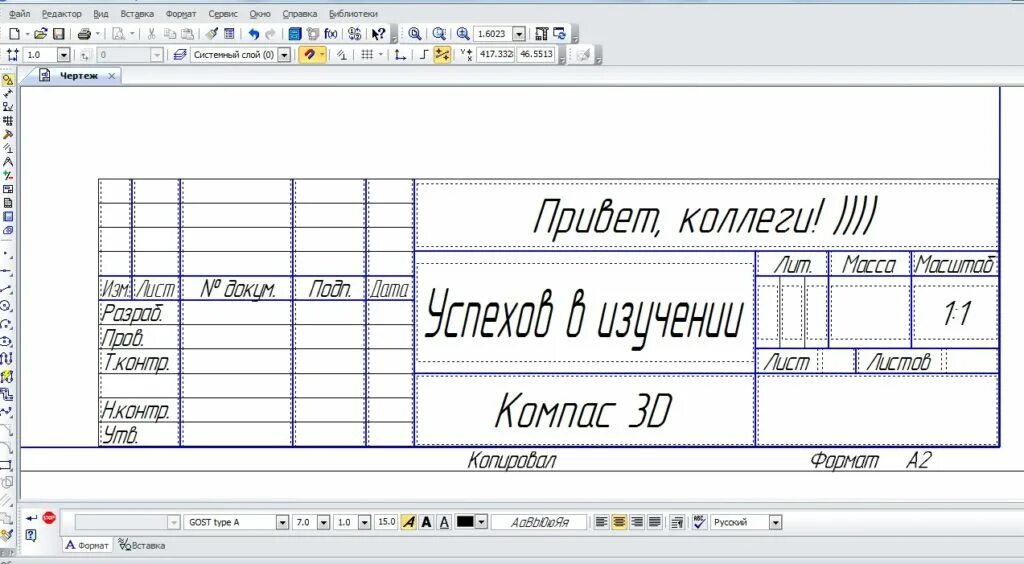Toggle bold text formatting

point(426,522)
